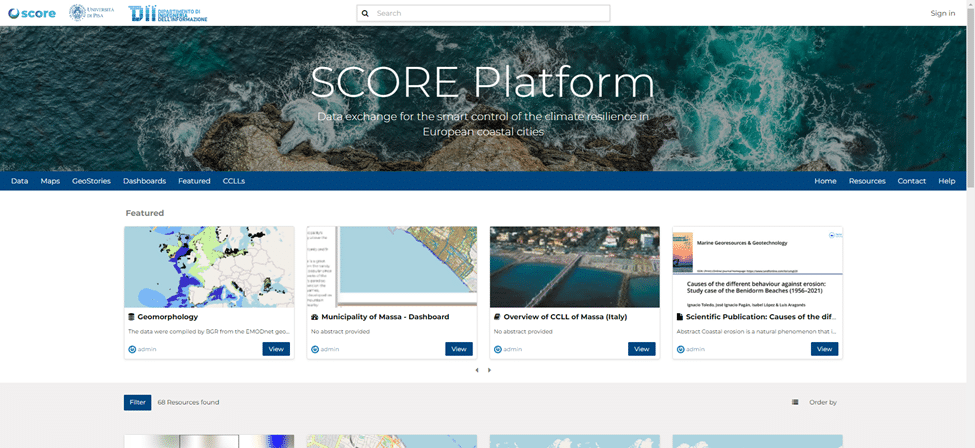
Task: Click the DII department logo
Action: pos(168,13)
